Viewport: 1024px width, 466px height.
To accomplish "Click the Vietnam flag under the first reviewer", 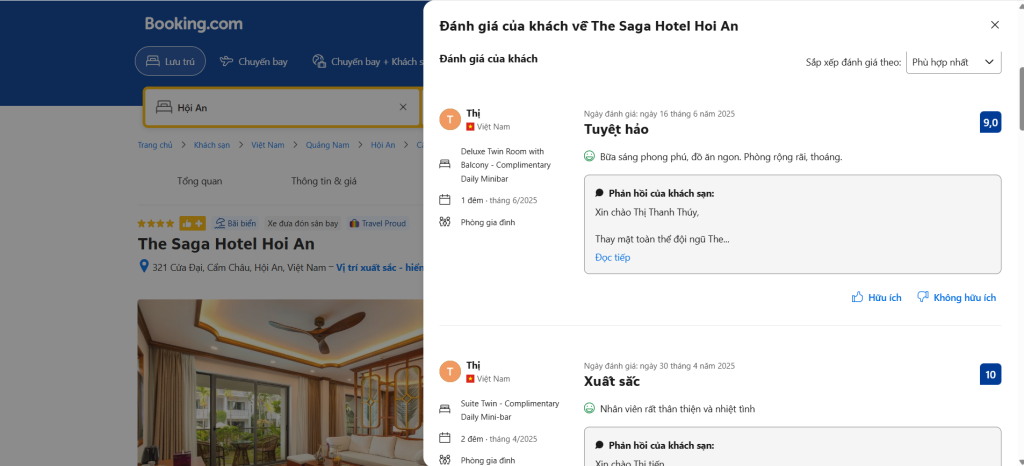I will tap(470, 127).
